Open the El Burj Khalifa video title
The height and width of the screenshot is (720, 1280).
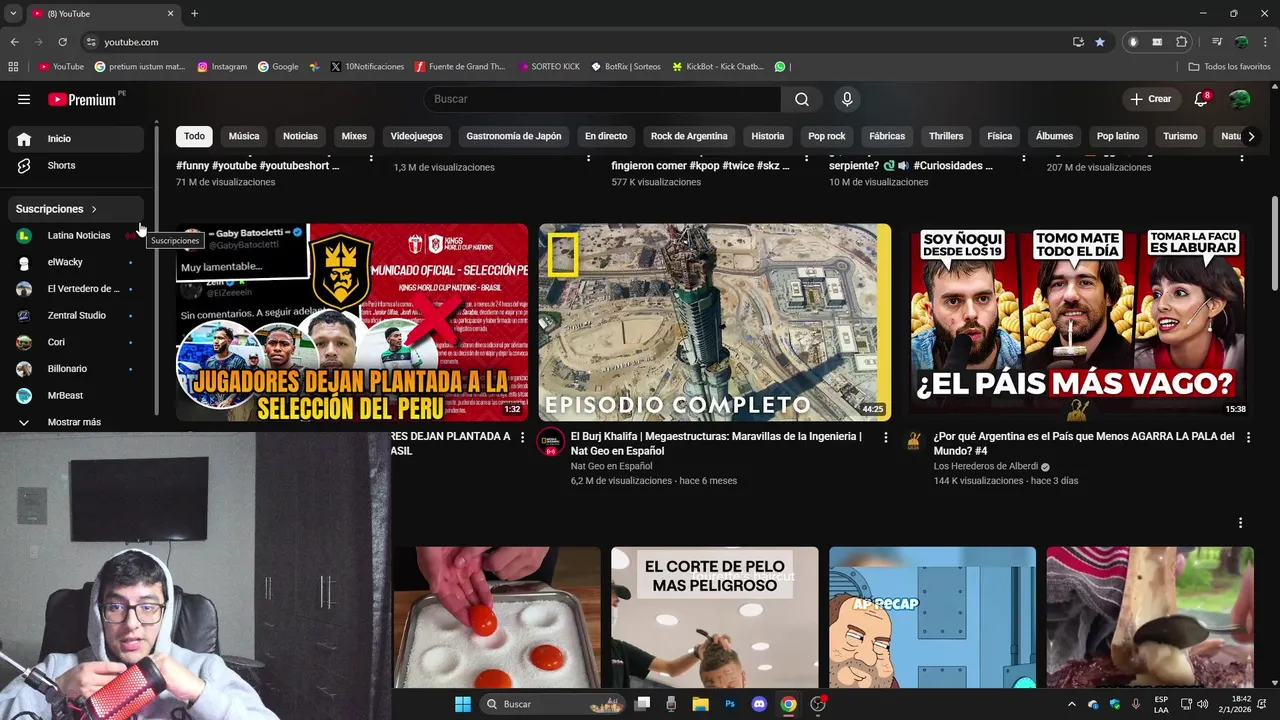pos(716,443)
